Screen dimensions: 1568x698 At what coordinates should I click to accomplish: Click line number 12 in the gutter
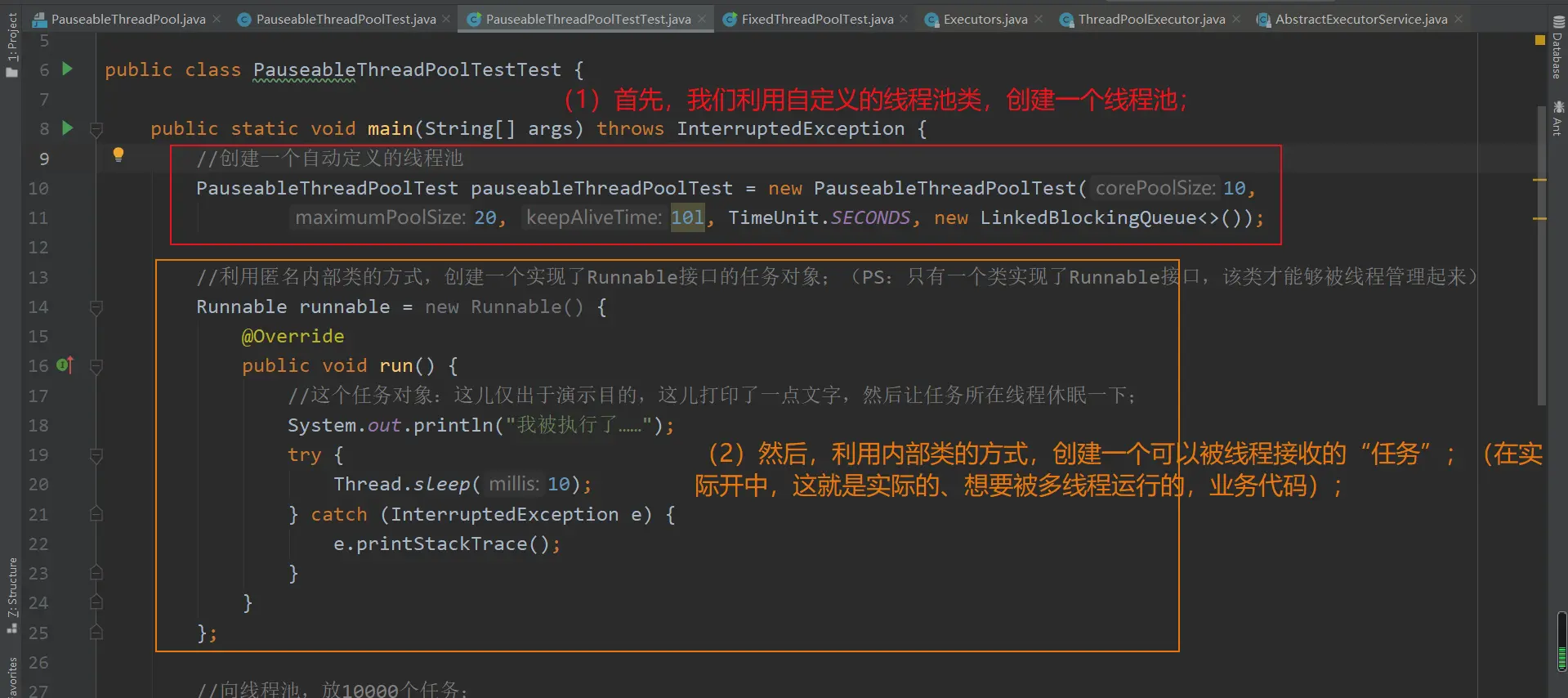[x=38, y=247]
